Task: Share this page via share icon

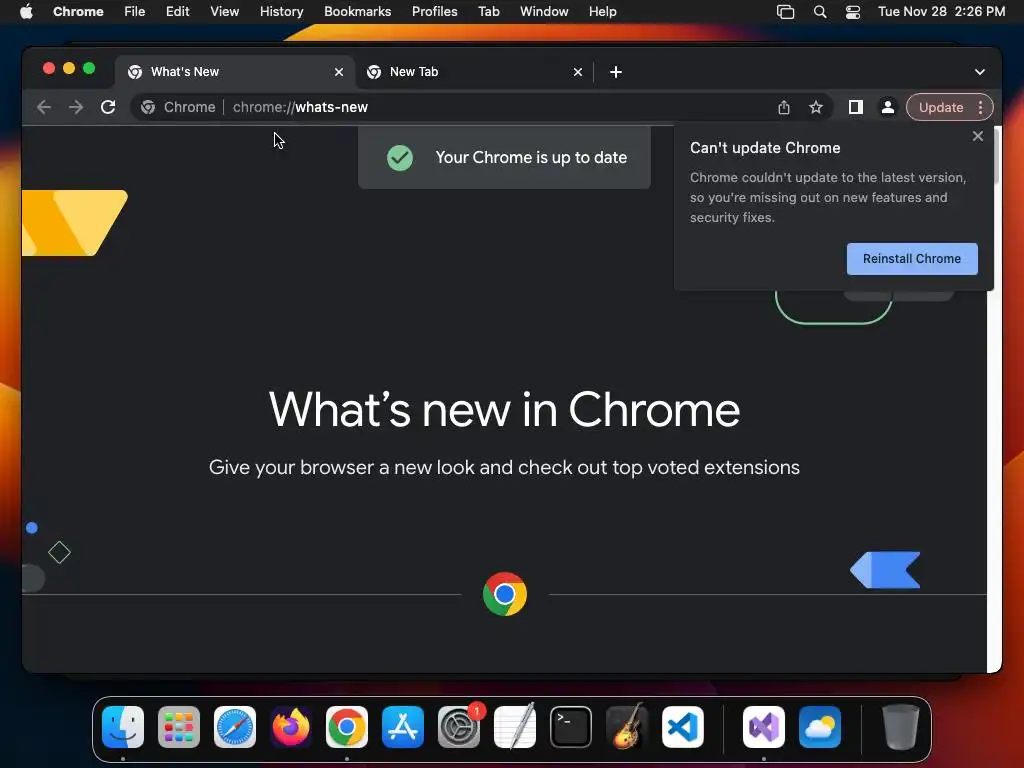Action: tap(784, 107)
